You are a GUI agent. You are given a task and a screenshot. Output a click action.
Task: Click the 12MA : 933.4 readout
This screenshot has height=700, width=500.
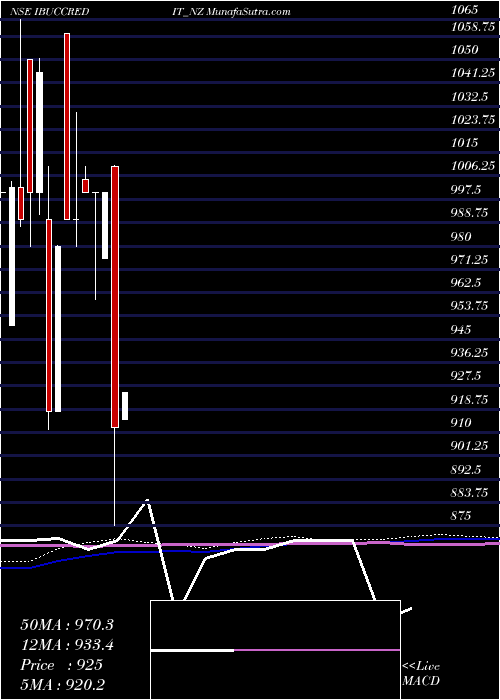[67, 644]
